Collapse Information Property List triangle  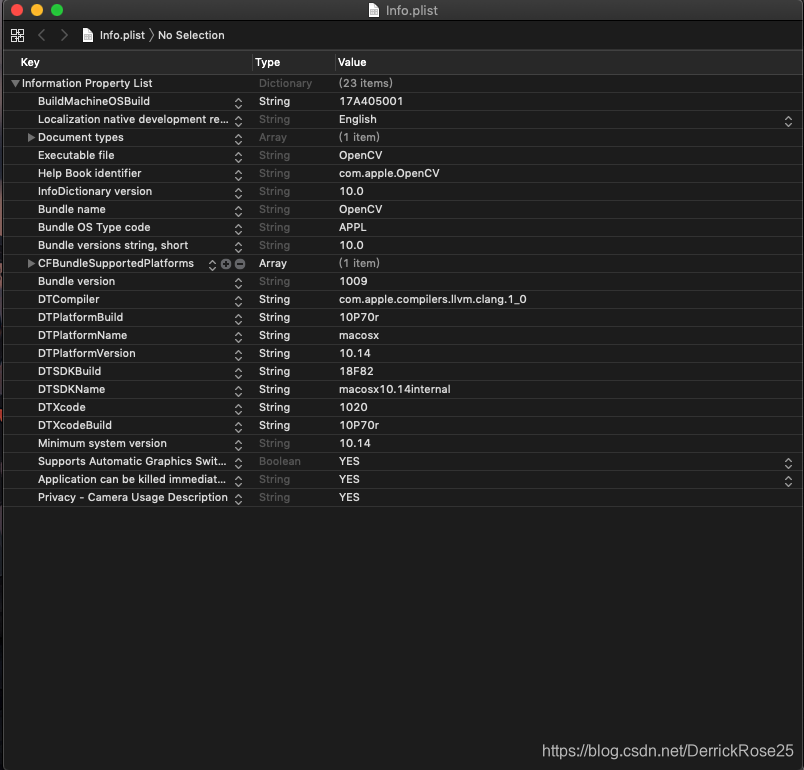(x=15, y=83)
